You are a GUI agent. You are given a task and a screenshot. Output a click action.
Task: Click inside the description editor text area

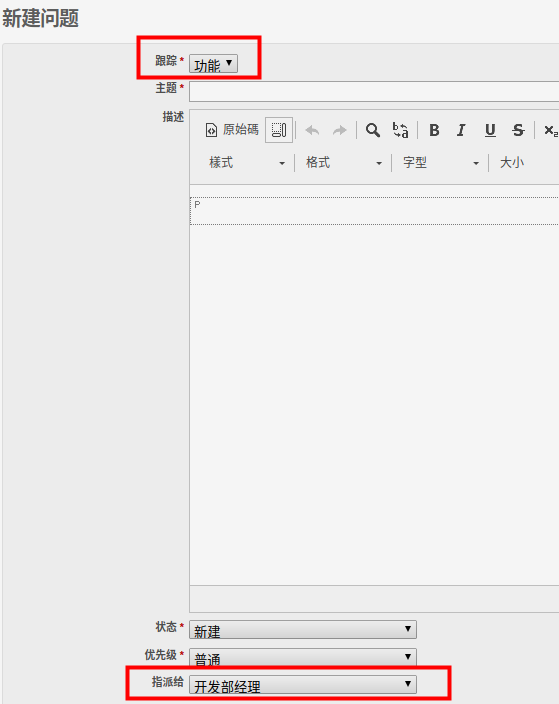[x=374, y=391]
